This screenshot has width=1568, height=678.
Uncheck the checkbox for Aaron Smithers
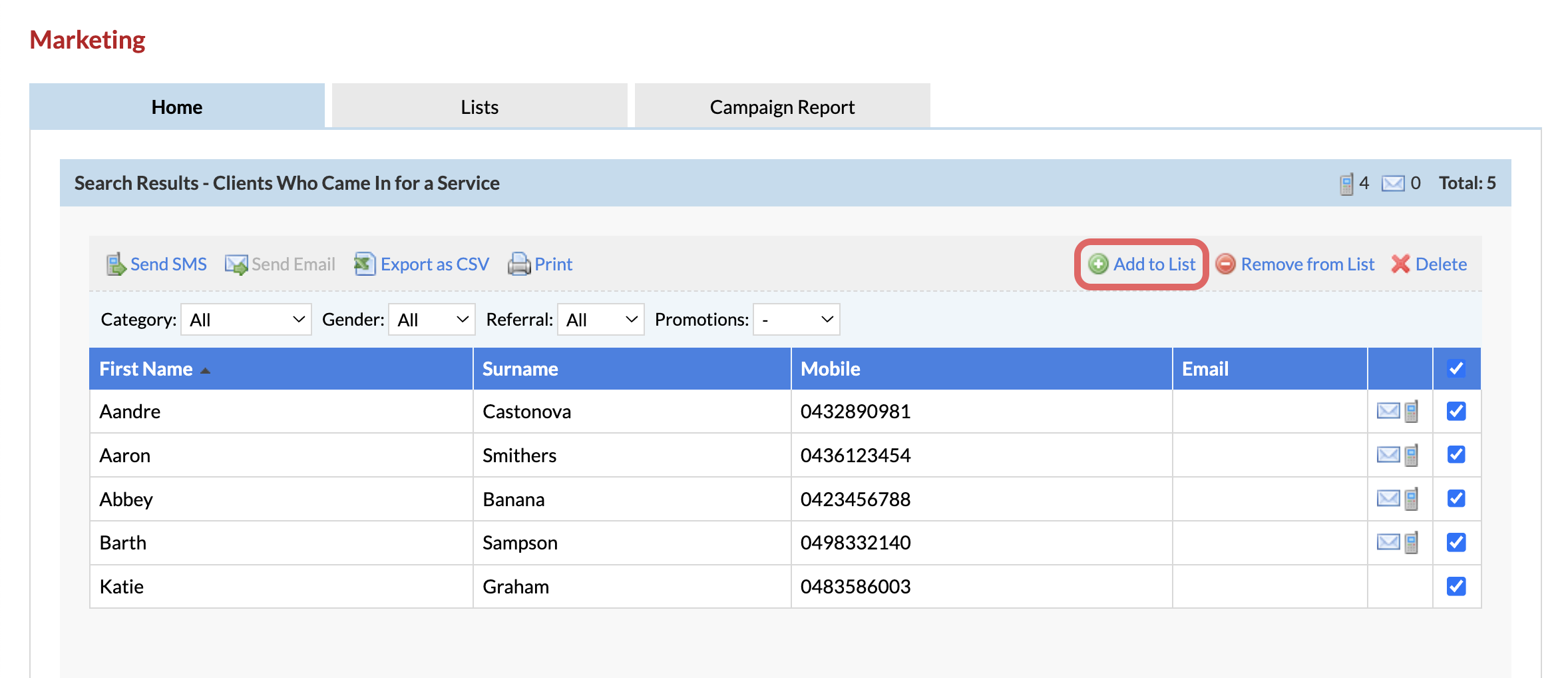point(1456,454)
